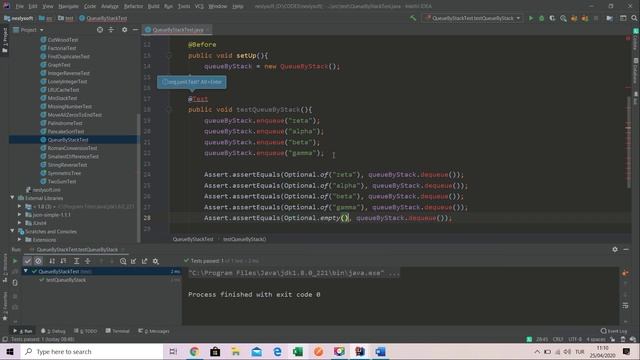This screenshot has height=360, width=640.
Task: Open the VCS menu
Action: pyautogui.click(x=199, y=7)
